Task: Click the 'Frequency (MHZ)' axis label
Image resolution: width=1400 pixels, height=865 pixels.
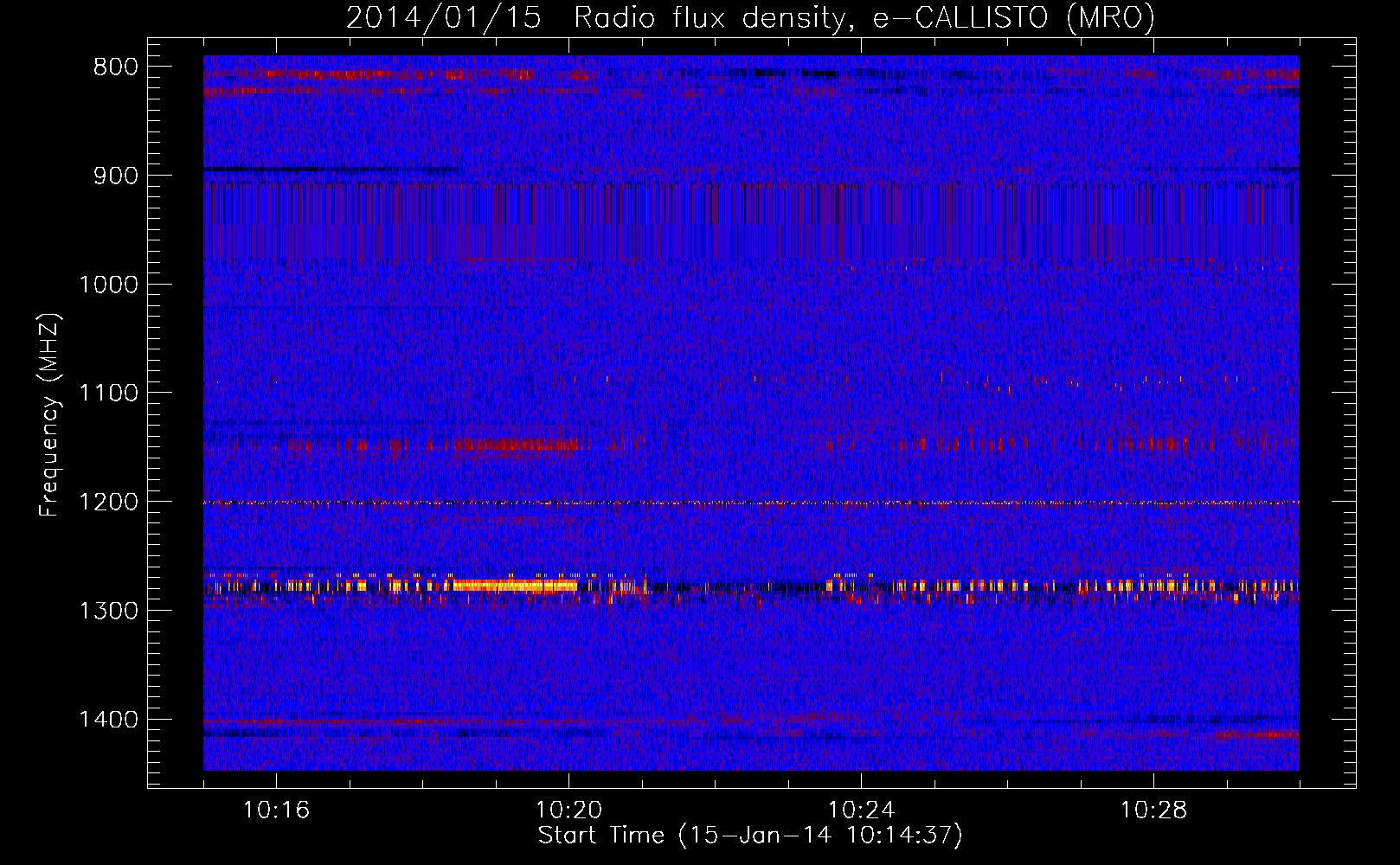Action: (49, 414)
